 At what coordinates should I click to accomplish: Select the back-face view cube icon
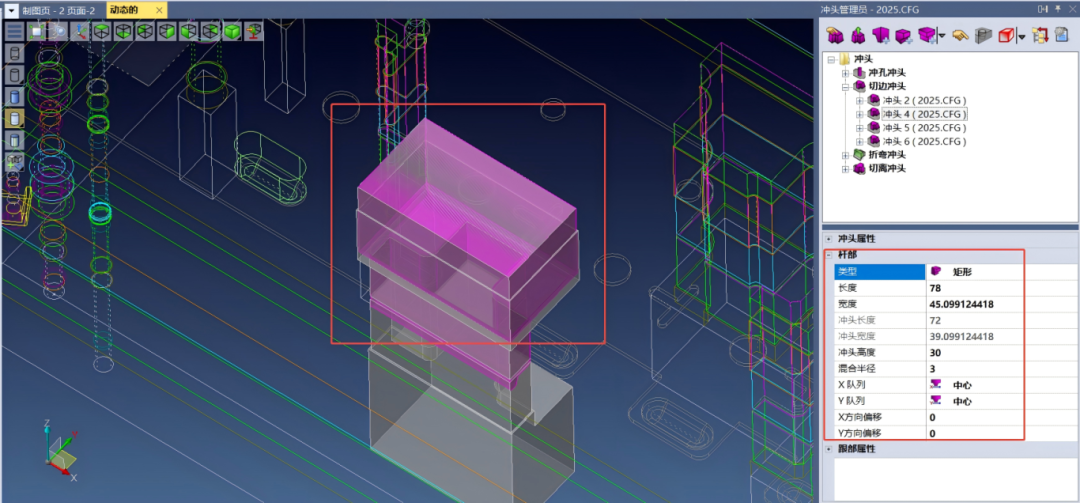(x=210, y=31)
